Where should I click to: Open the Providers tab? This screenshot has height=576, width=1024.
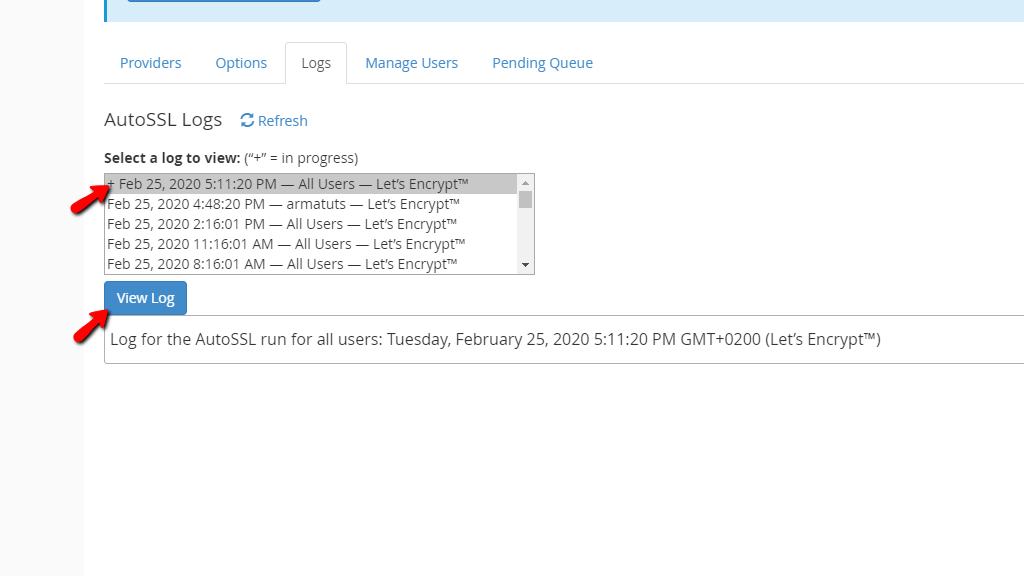click(x=150, y=62)
